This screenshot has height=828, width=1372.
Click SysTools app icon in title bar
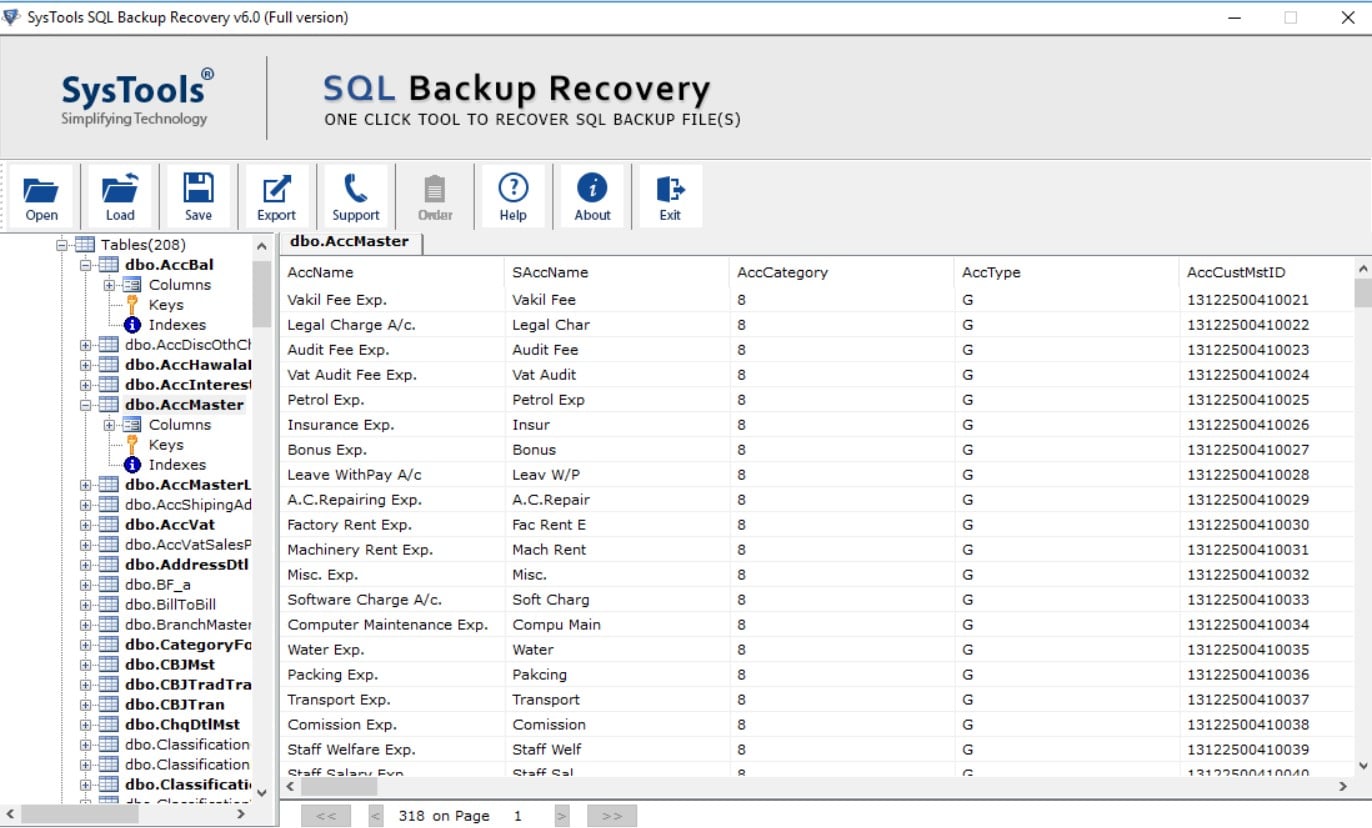pyautogui.click(x=11, y=17)
